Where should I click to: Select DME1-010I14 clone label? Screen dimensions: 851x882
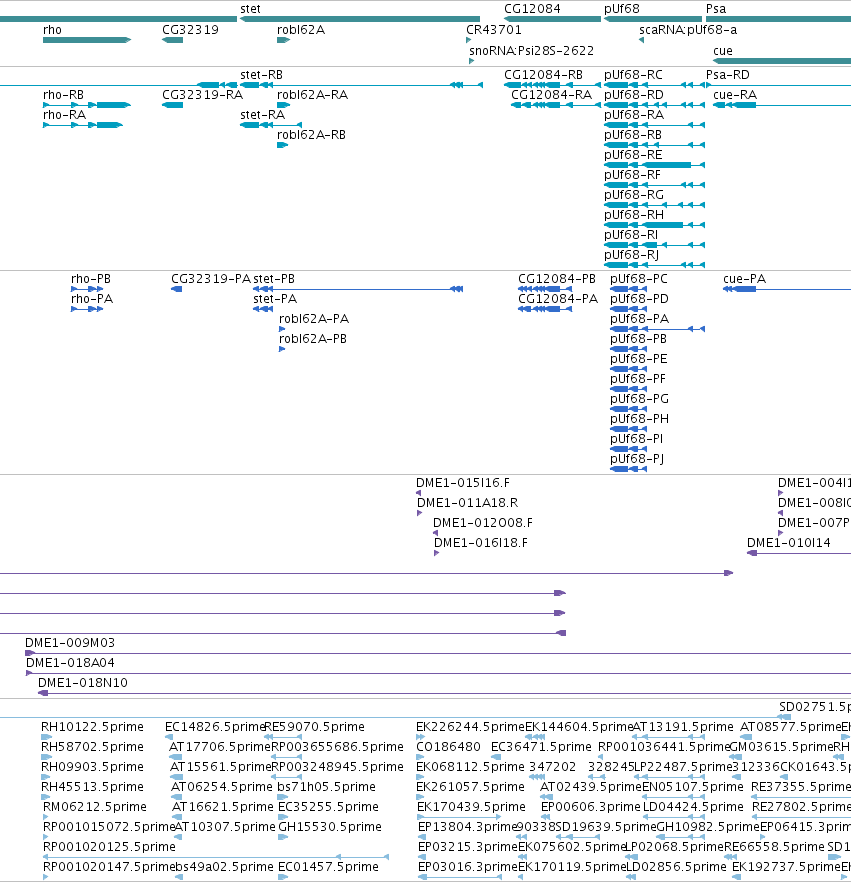789,543
